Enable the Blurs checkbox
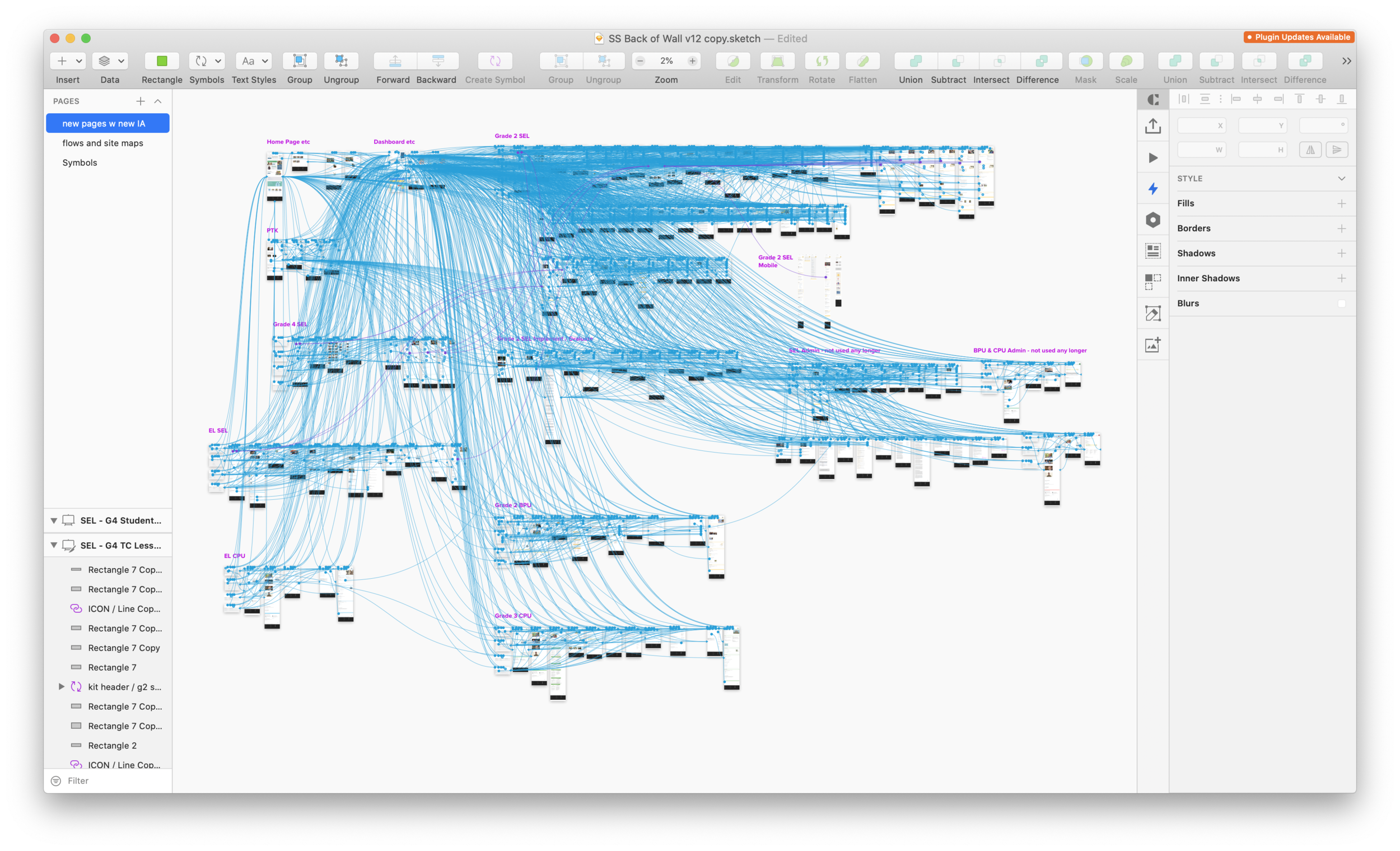Viewport: 1400px width, 851px height. click(1341, 304)
